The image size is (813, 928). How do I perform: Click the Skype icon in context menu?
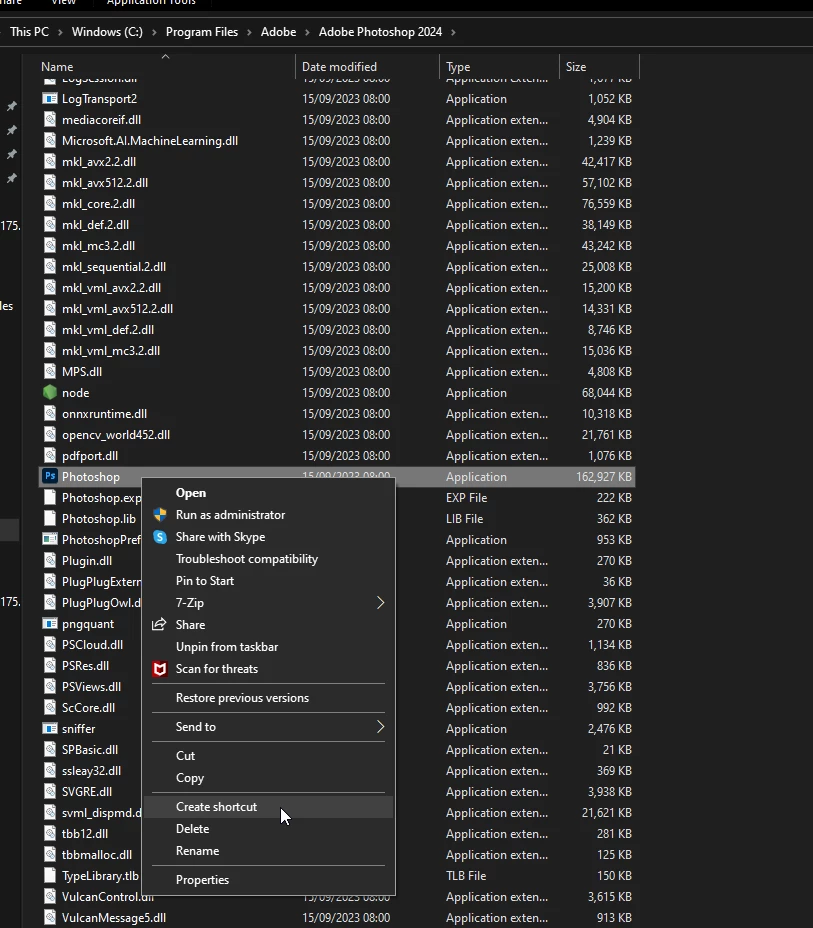point(160,537)
